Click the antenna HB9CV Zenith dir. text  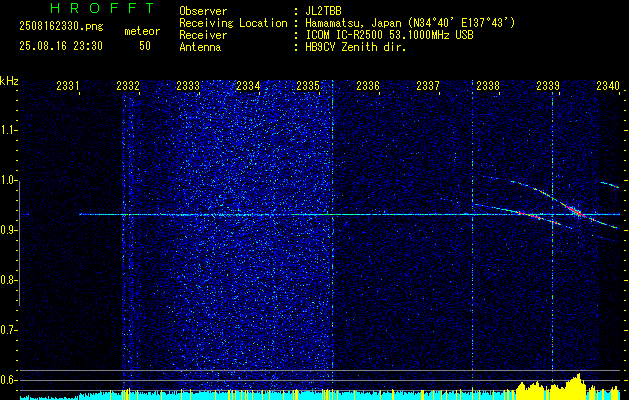click(x=356, y=47)
